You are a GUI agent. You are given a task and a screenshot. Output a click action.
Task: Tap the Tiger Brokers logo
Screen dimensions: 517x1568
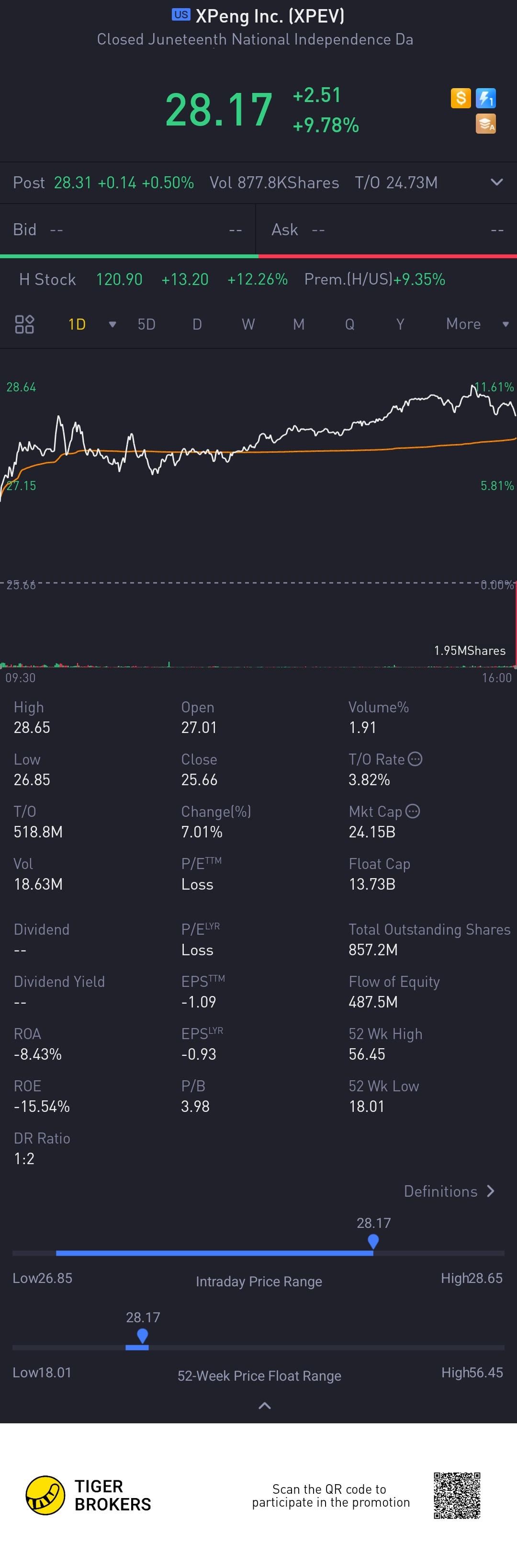(x=88, y=1495)
